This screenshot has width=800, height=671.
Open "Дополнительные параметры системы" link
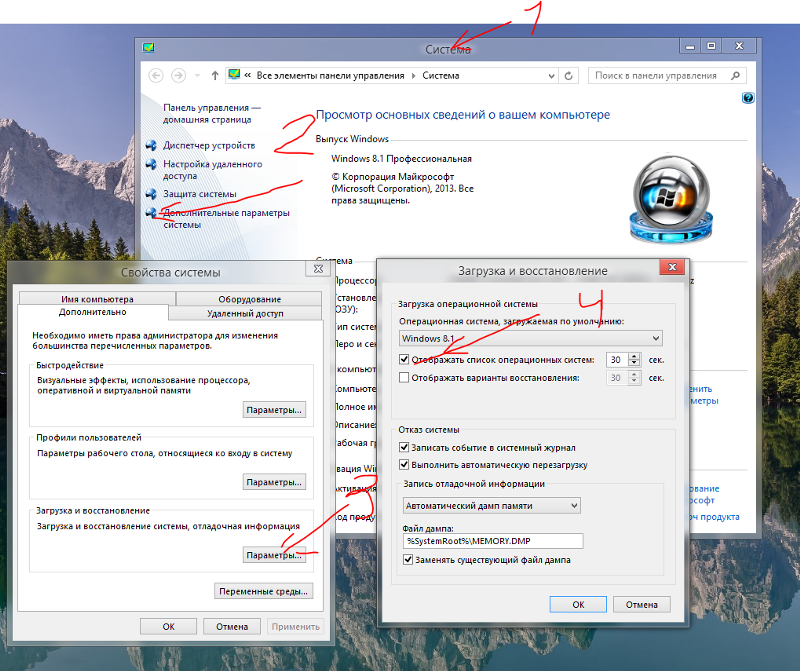226,218
